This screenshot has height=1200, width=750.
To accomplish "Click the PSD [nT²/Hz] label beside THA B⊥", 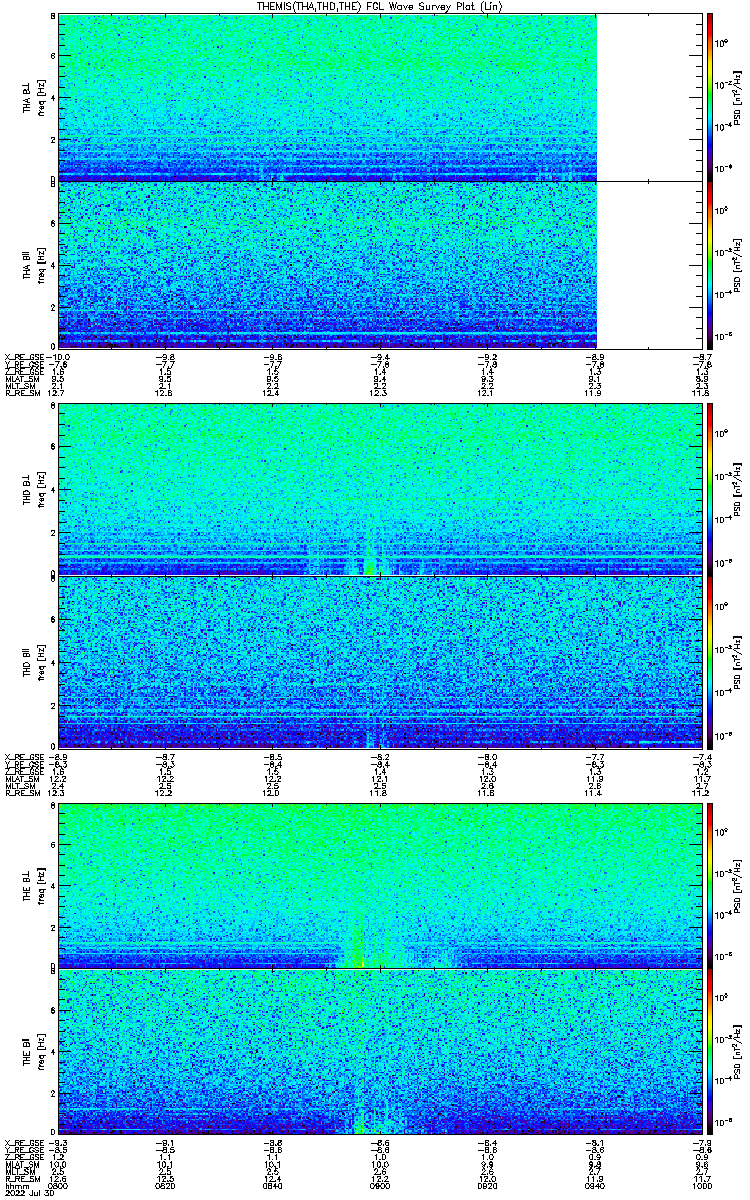I will [738, 97].
